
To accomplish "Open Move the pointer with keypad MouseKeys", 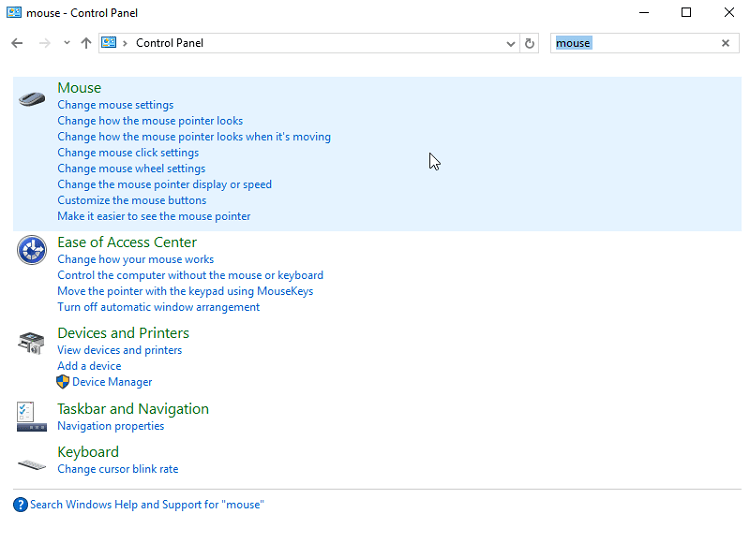I will point(185,291).
